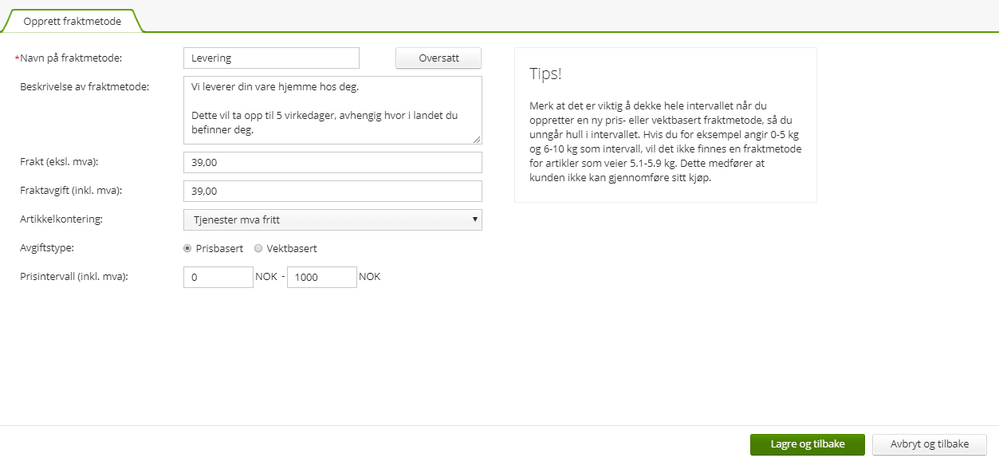
Task: Click the green Lagre og tilbake button
Action: 807,444
